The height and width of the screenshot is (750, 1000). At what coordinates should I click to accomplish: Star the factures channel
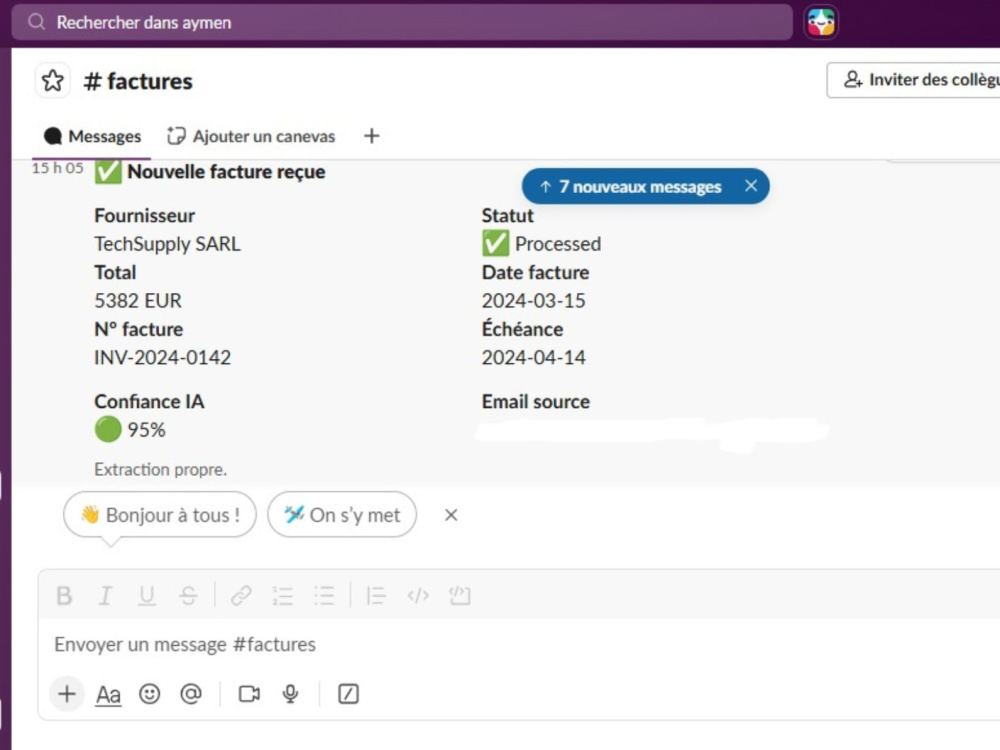[x=52, y=81]
